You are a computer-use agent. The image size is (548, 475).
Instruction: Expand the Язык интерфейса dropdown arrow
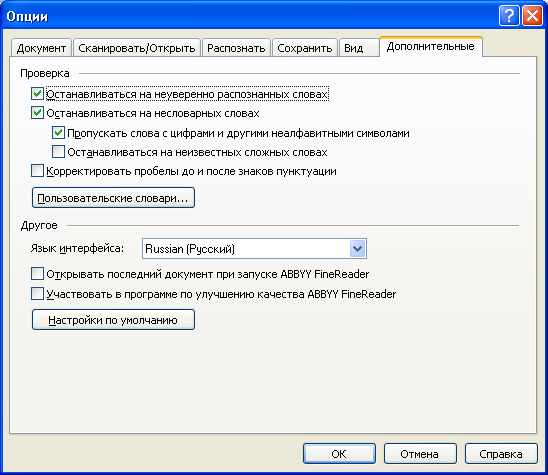coord(357,249)
